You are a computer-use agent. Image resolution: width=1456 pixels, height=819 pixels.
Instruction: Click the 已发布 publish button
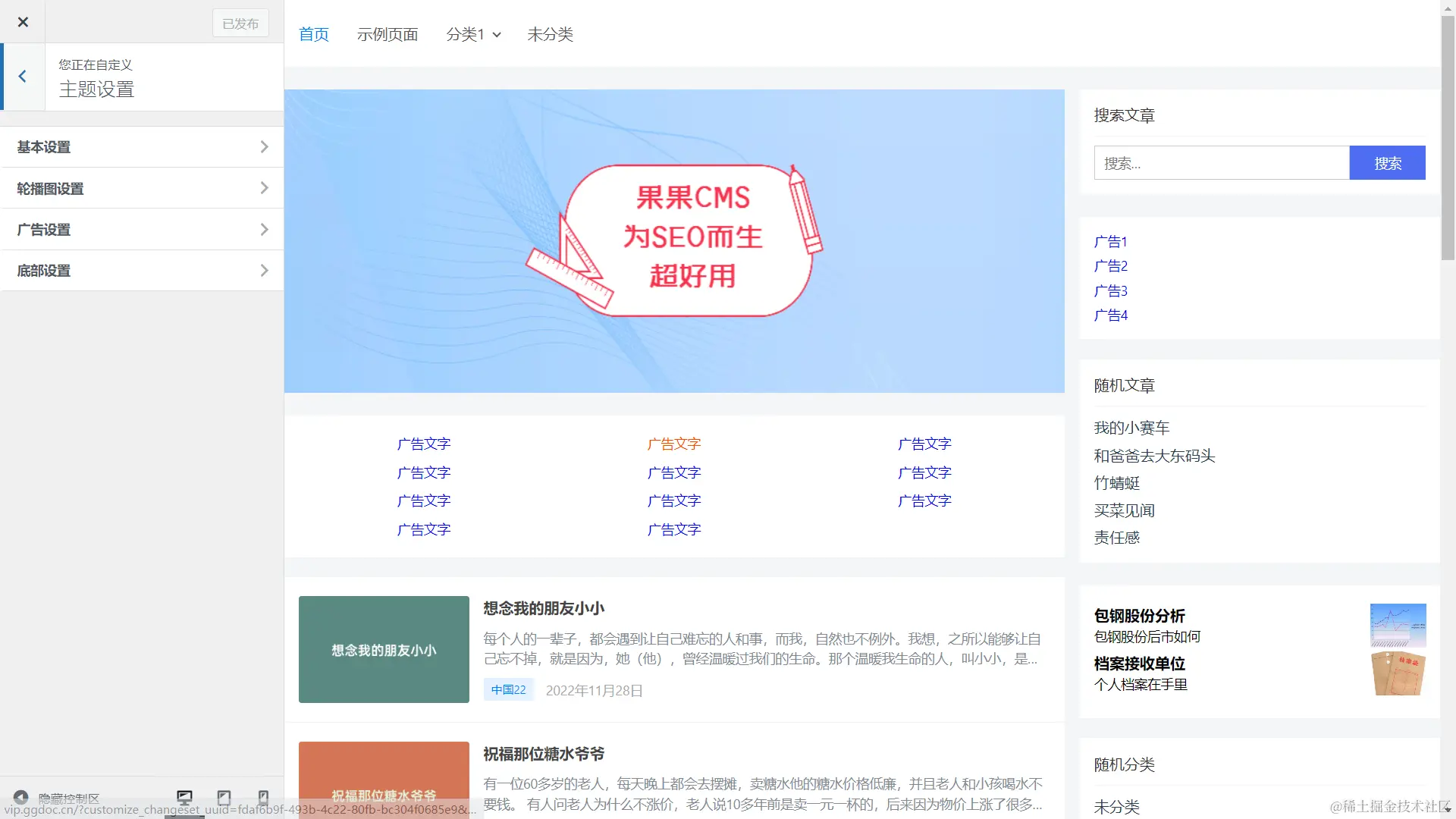[x=240, y=24]
